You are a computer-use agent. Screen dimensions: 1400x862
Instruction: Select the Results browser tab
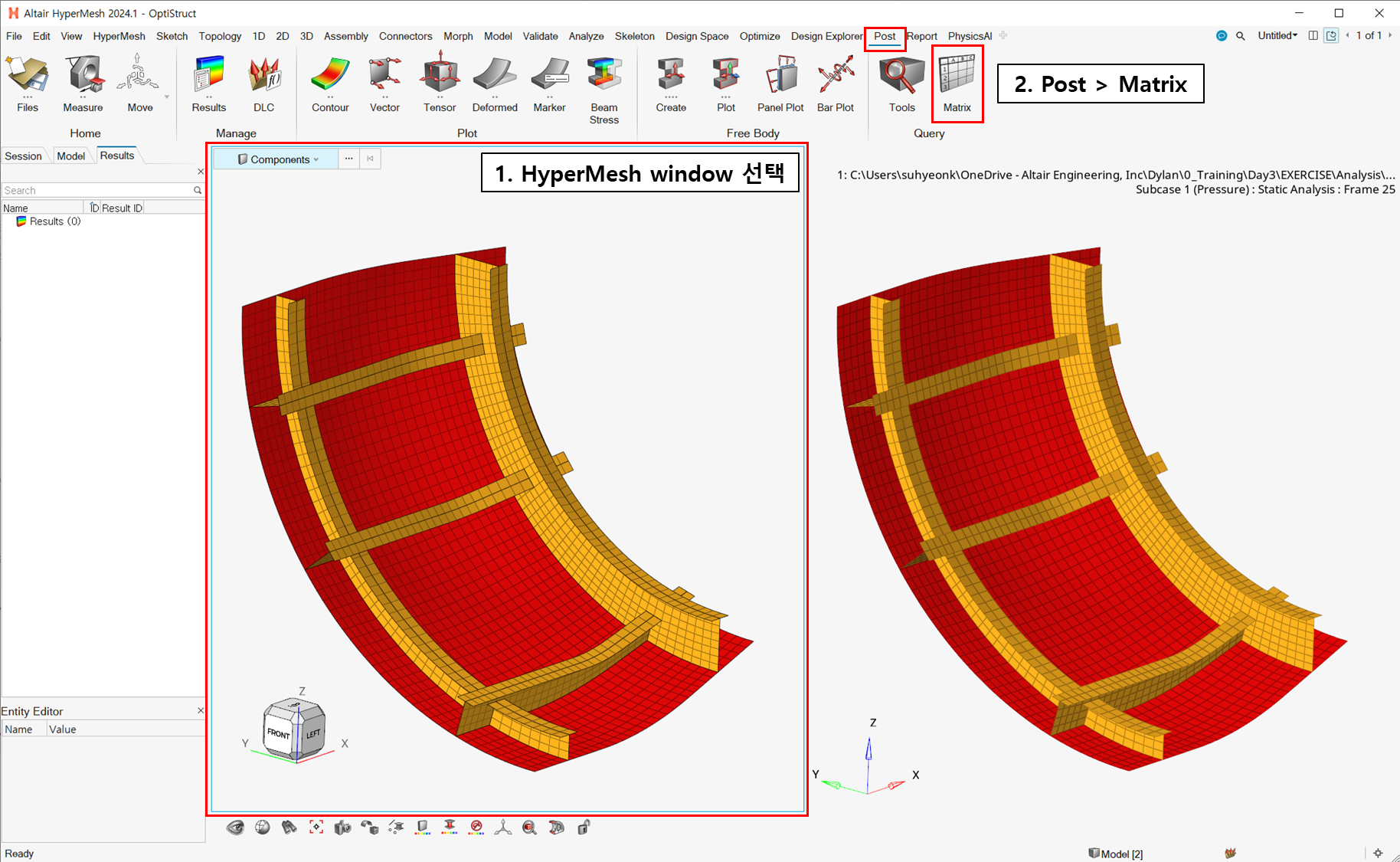coord(117,156)
